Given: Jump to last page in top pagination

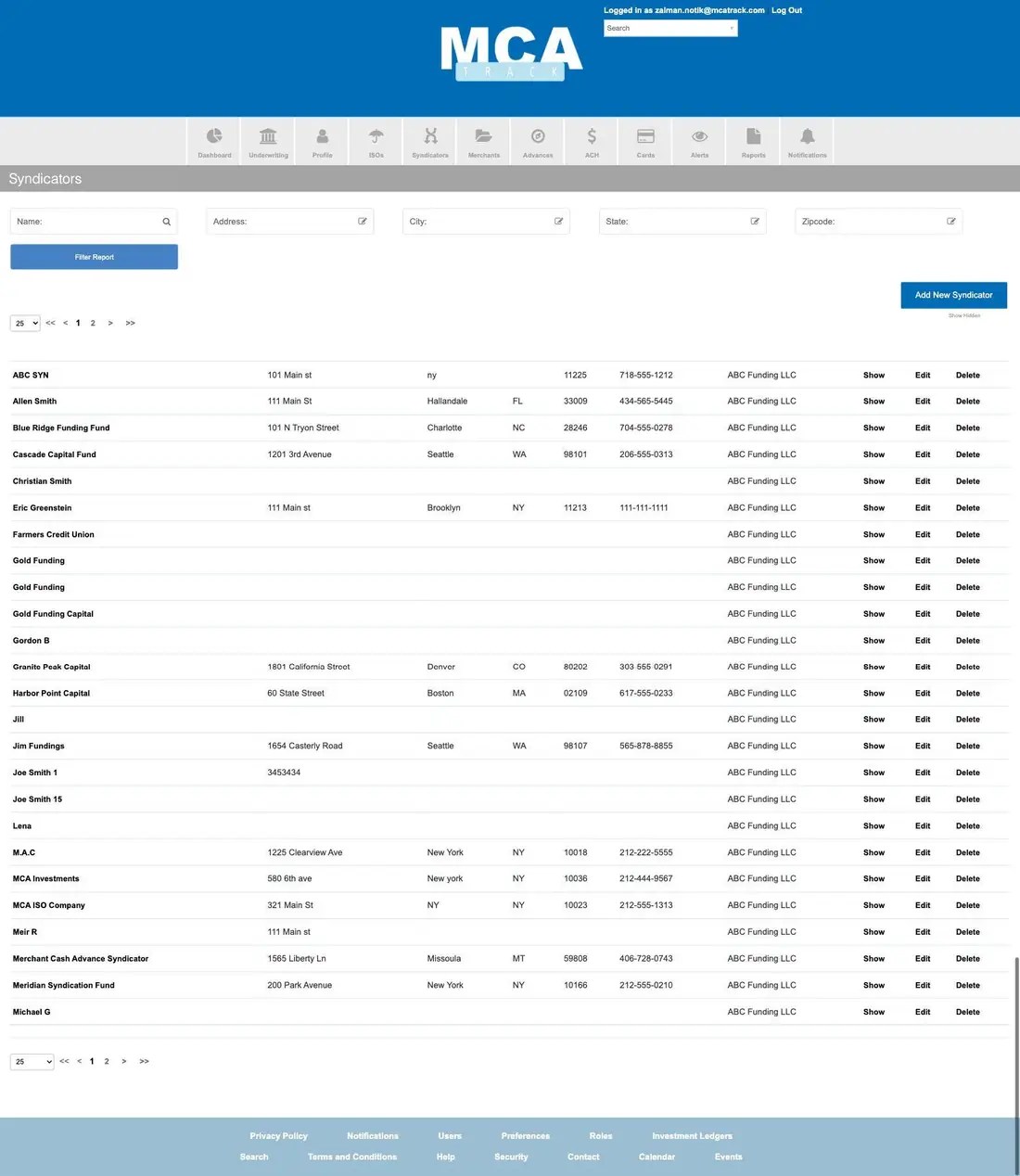Looking at the screenshot, I should pos(131,323).
